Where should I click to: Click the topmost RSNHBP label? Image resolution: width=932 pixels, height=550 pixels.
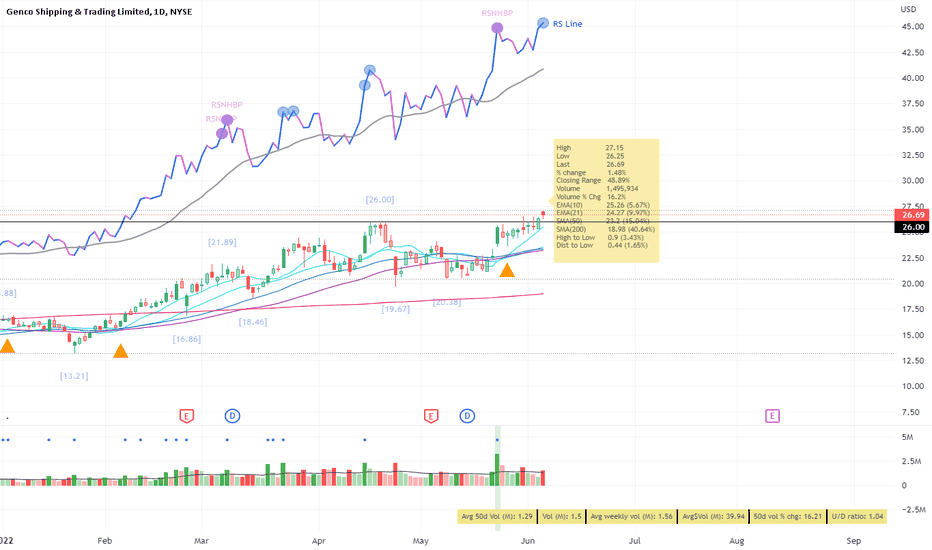coord(498,12)
